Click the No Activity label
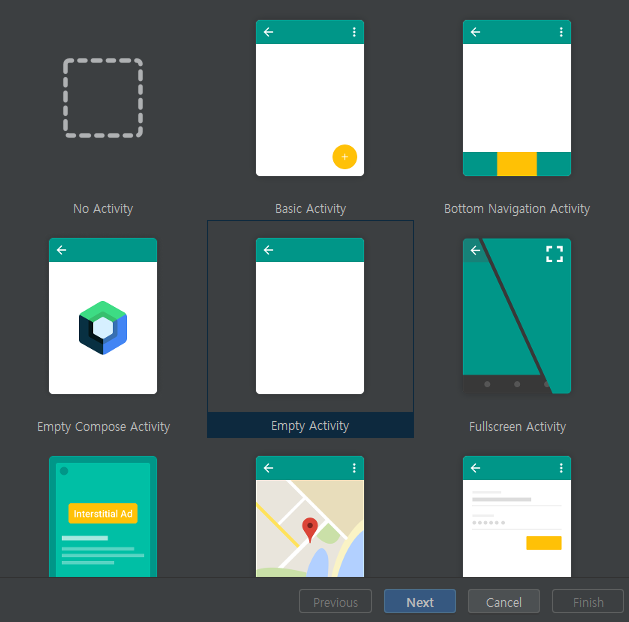 103,209
